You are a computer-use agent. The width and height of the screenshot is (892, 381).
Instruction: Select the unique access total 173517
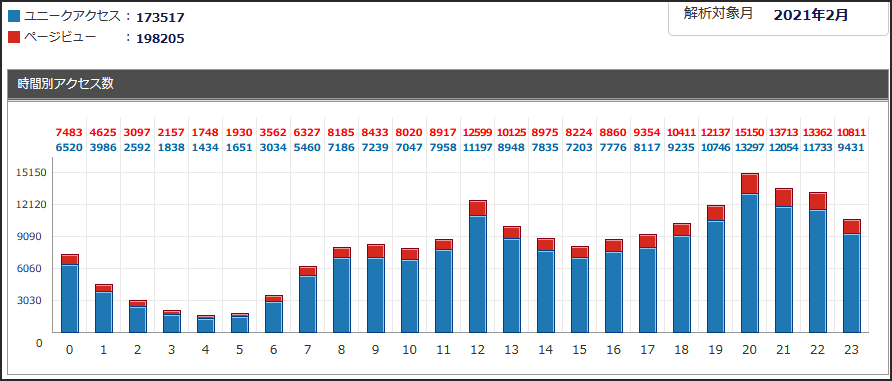[x=160, y=18]
